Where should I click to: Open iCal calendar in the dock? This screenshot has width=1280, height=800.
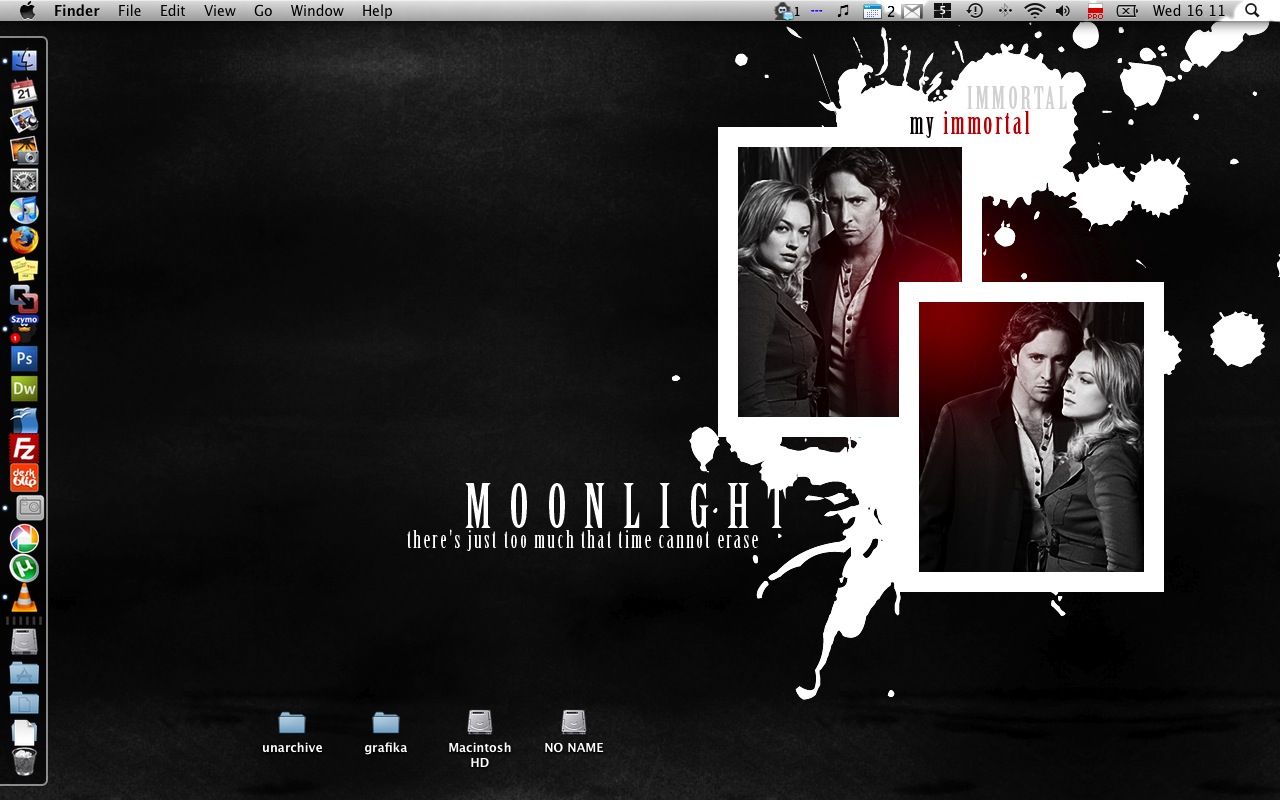click(24, 91)
